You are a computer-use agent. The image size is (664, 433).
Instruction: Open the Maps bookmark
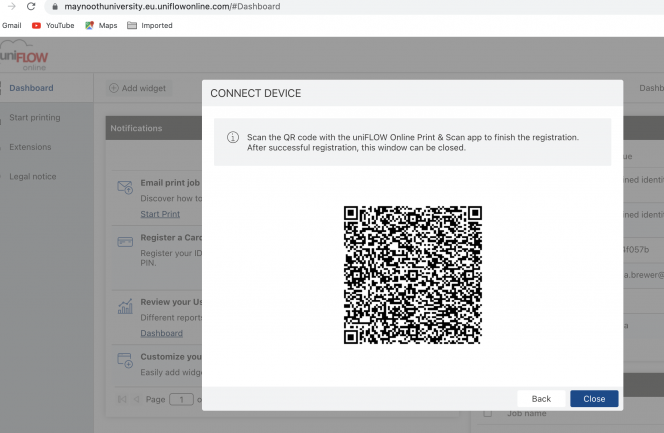coord(99,25)
